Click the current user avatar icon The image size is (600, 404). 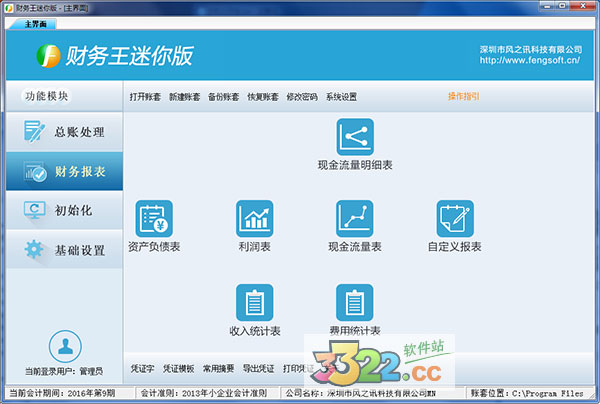tap(65, 347)
